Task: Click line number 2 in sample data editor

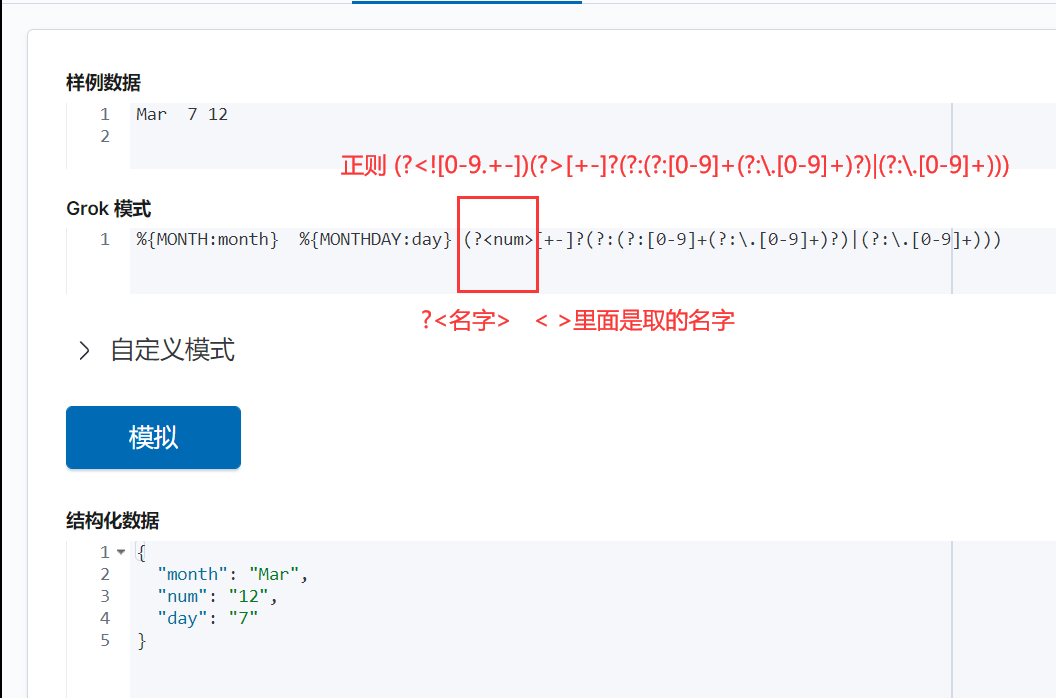Action: click(104, 136)
